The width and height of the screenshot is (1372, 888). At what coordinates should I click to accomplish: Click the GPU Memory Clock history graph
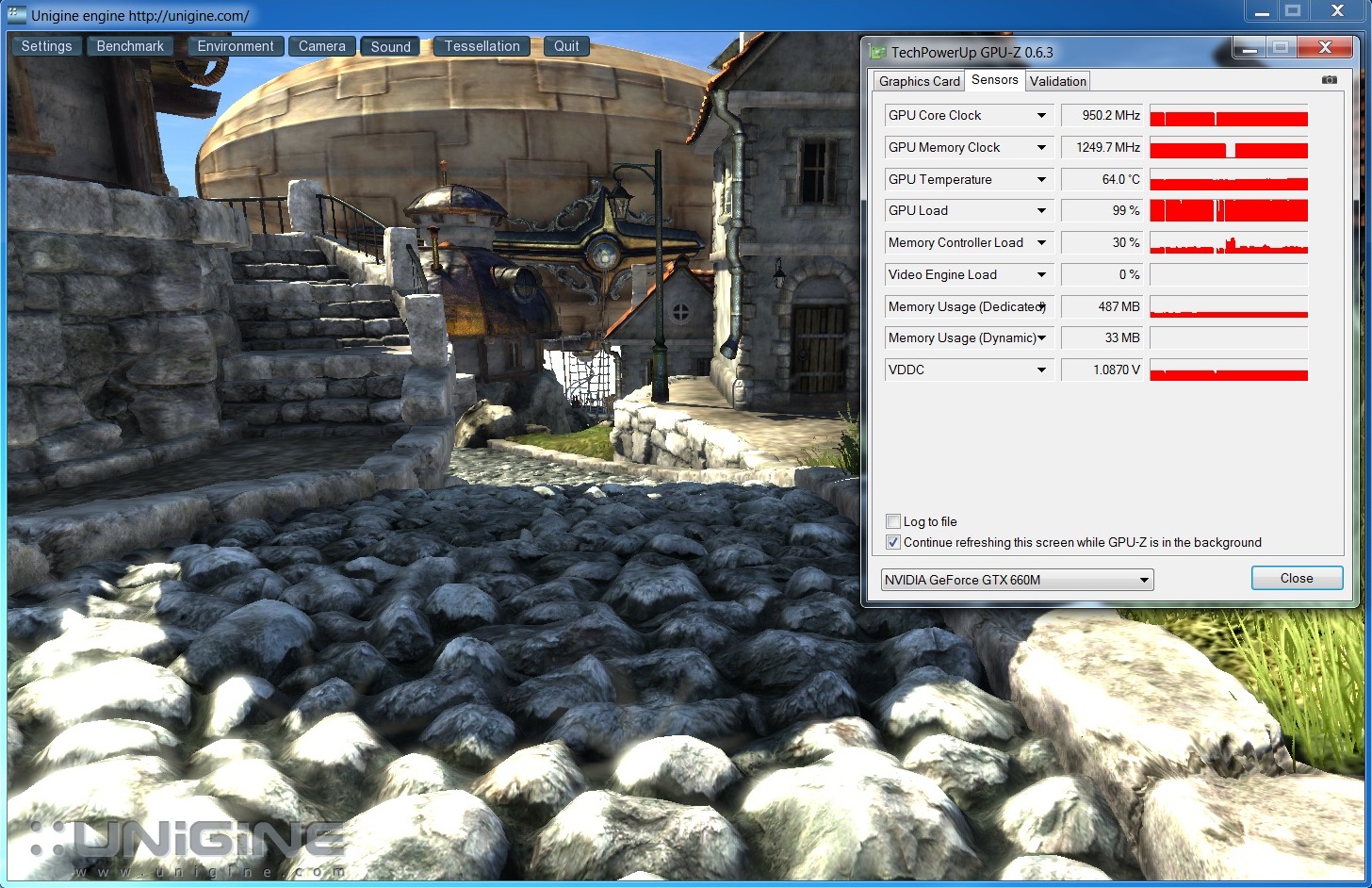[x=1229, y=147]
